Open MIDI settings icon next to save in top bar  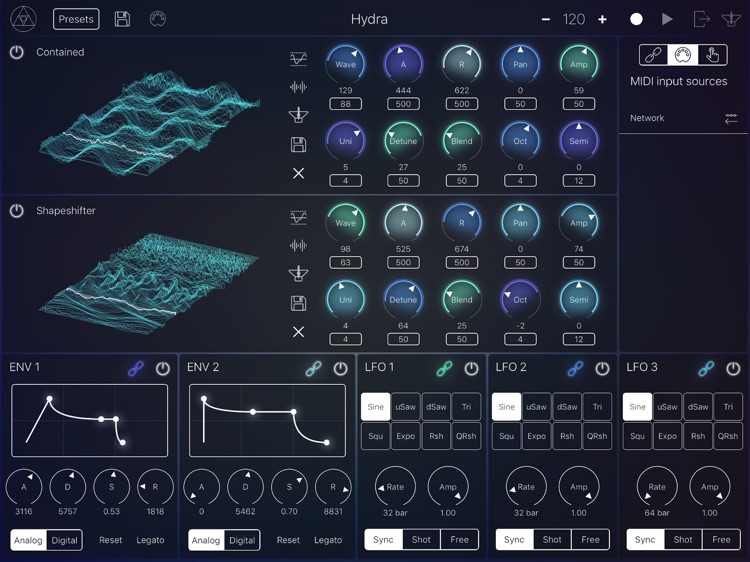[x=158, y=19]
